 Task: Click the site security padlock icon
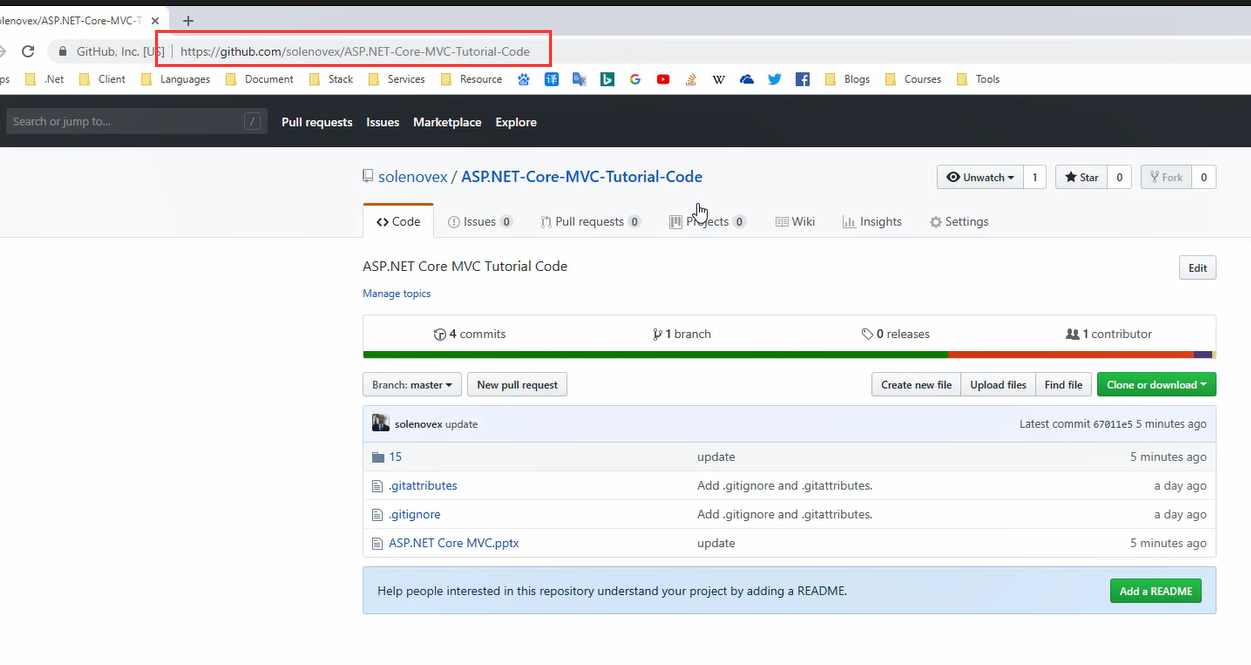point(63,51)
